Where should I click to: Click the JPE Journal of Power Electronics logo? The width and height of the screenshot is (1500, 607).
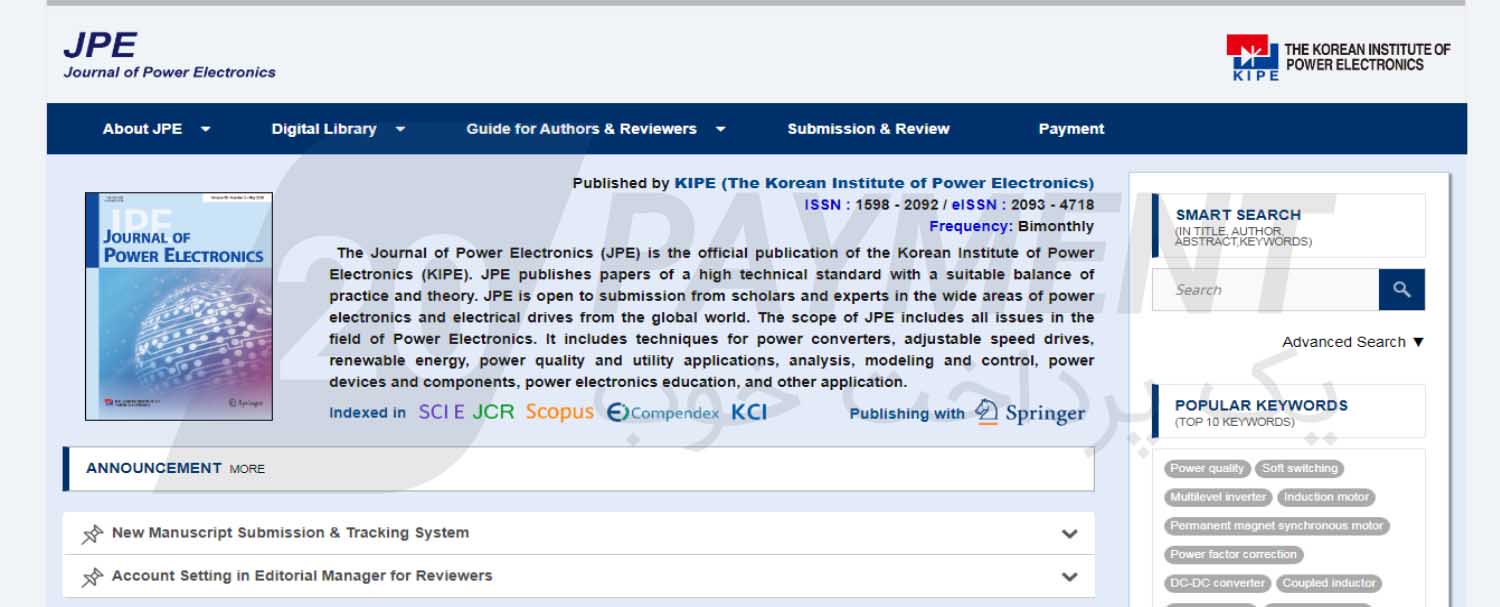coord(169,55)
